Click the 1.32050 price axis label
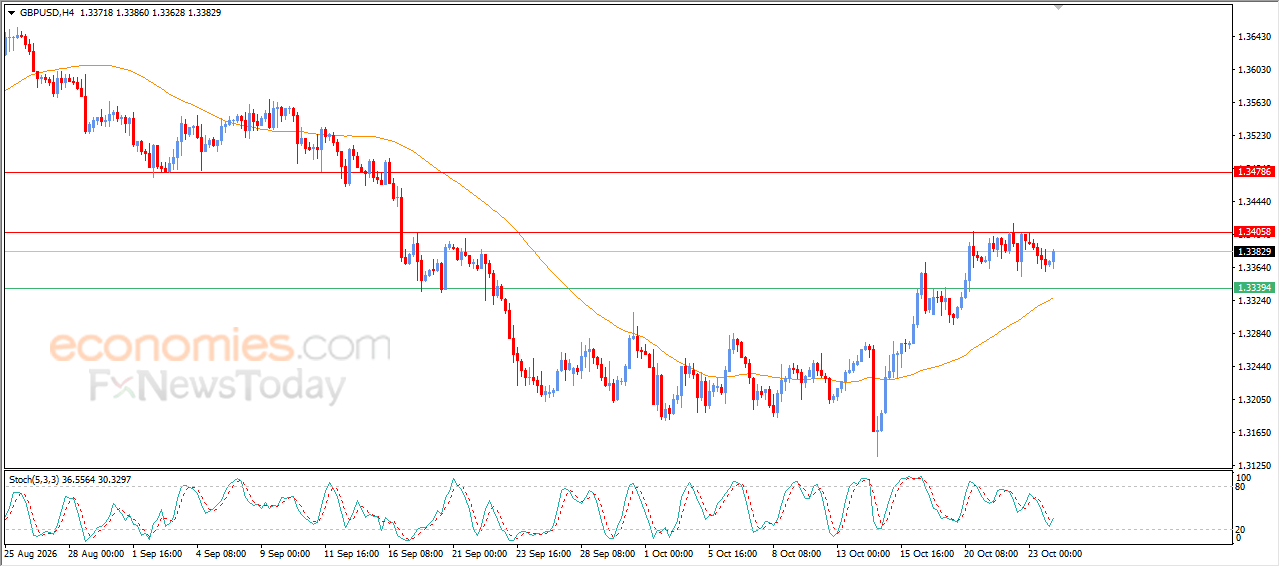1280x567 pixels. click(1254, 400)
